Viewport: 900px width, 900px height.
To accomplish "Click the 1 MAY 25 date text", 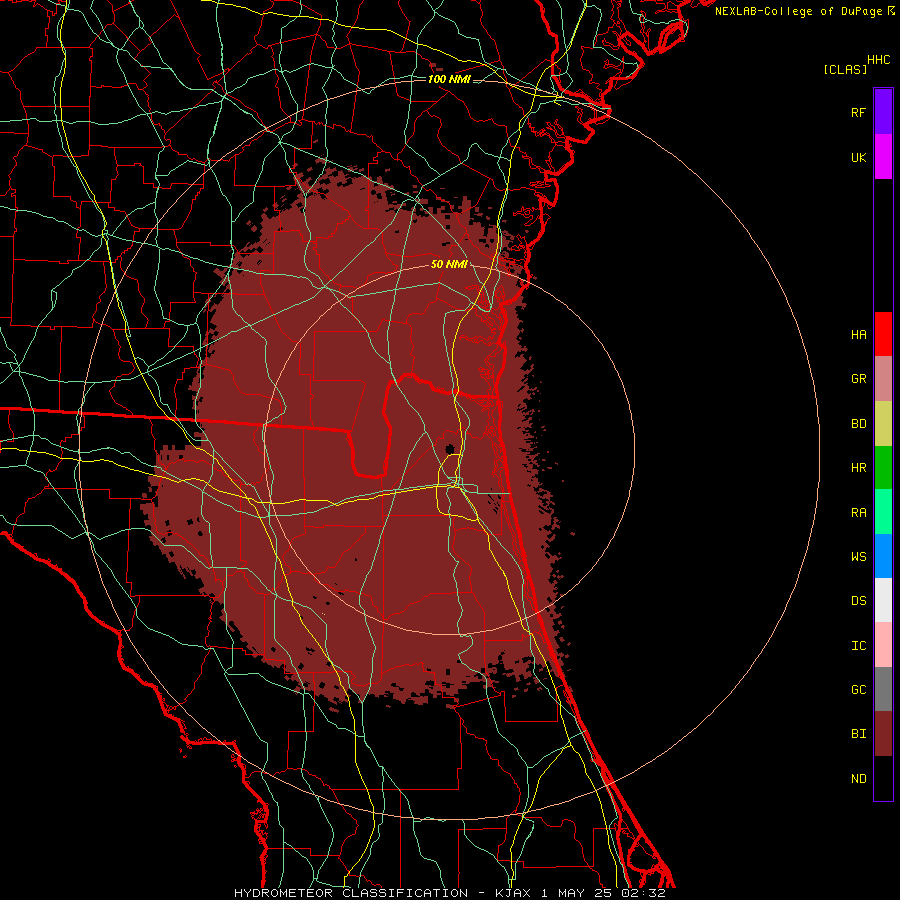I will tap(577, 893).
